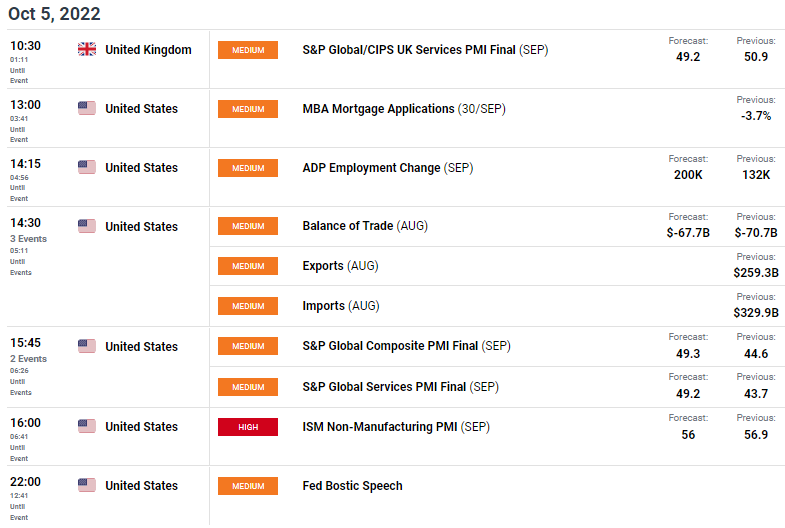
Task: Click the United Kingdom flag icon
Action: (x=87, y=50)
